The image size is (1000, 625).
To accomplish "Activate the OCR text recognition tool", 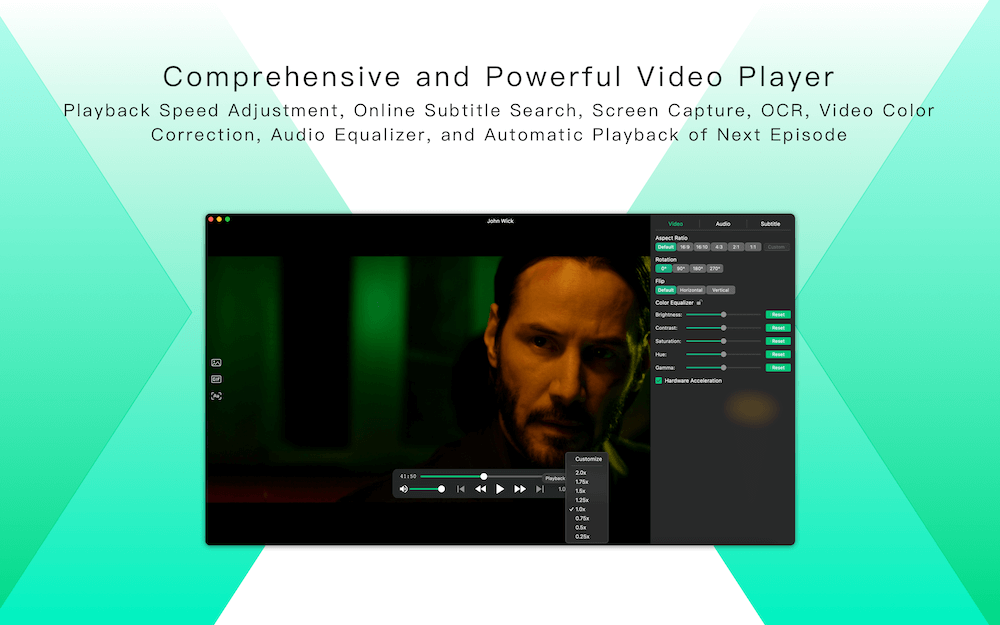I will click(x=216, y=395).
